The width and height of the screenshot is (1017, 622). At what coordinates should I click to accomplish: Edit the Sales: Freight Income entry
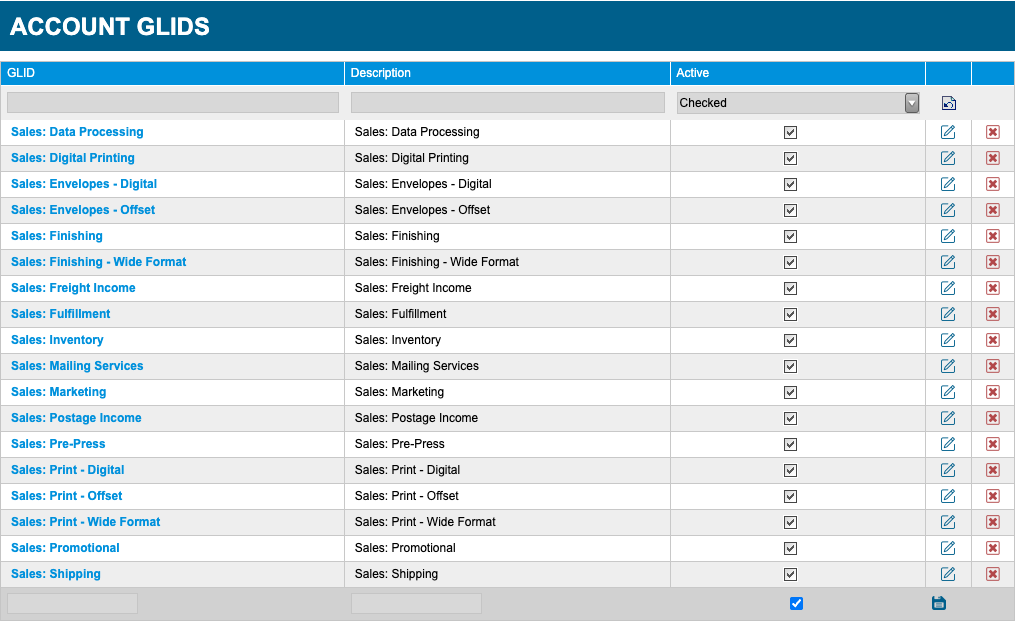pyautogui.click(x=948, y=288)
